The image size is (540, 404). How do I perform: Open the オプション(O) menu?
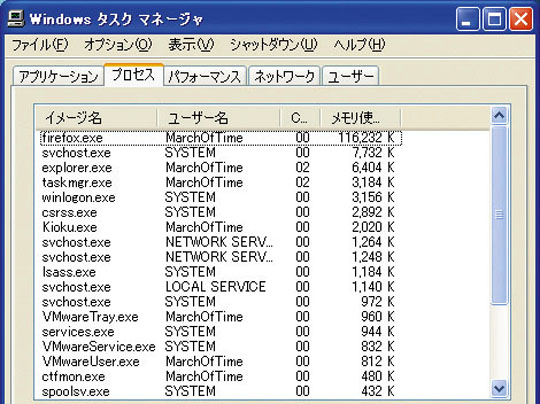coord(118,45)
